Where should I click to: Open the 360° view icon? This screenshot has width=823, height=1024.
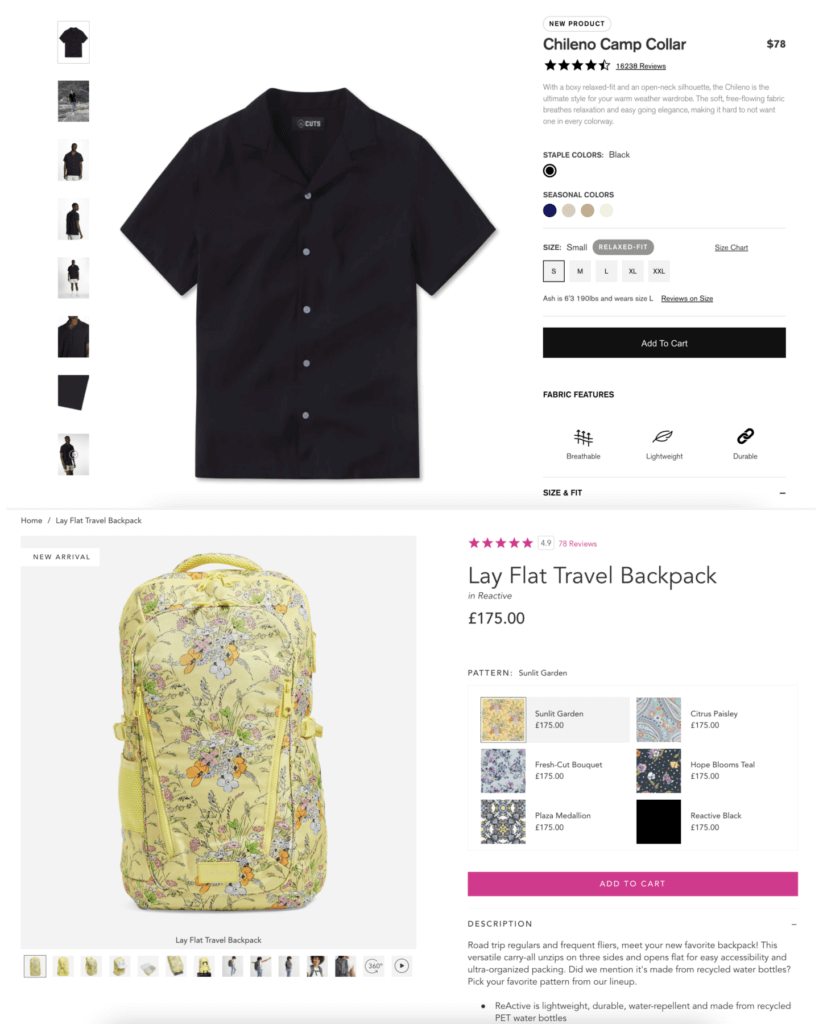coord(374,966)
